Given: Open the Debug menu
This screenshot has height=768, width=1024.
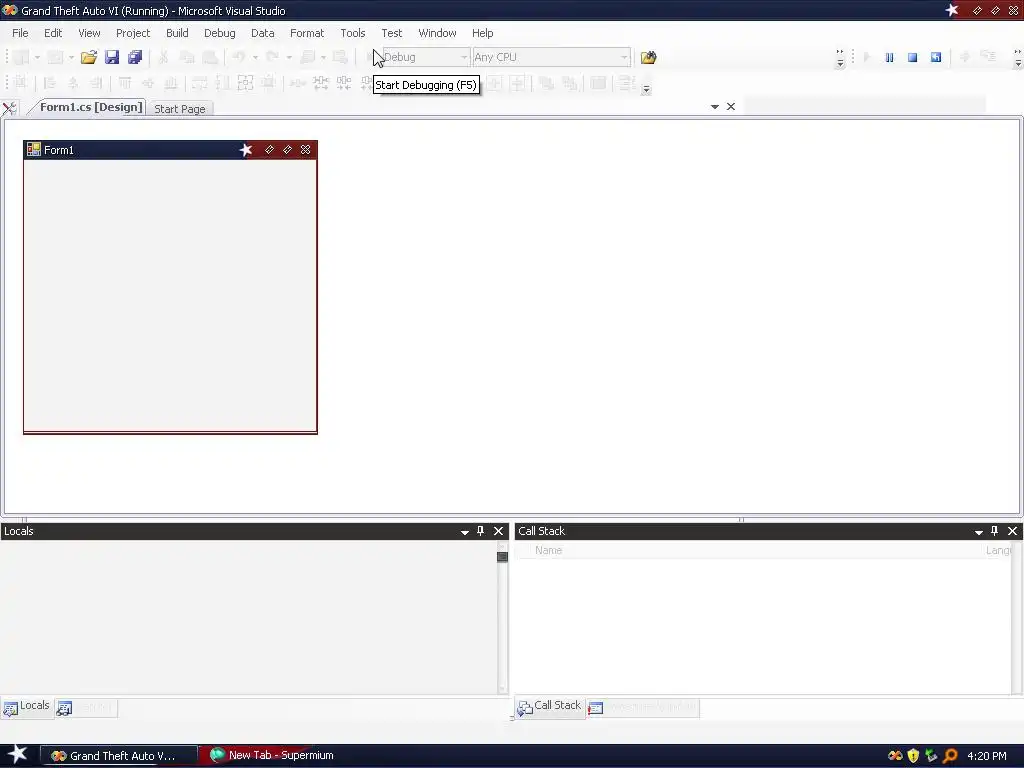Looking at the screenshot, I should coord(219,33).
